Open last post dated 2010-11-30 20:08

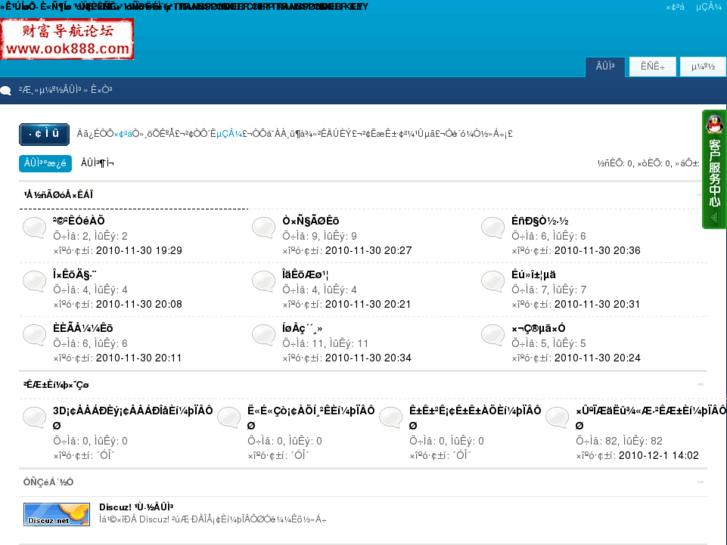(x=139, y=304)
